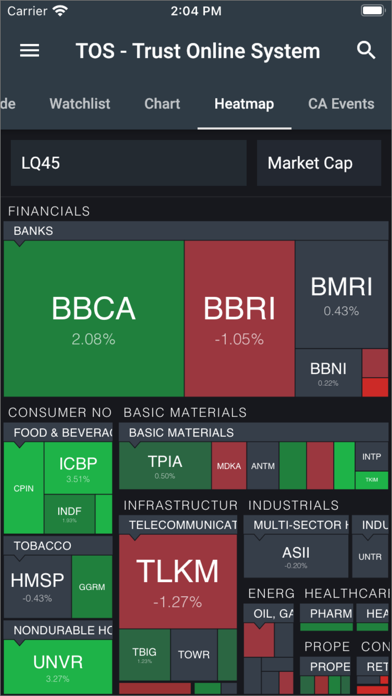
Task: Collapse the BANKS sub-sector header
Action: tap(196, 231)
